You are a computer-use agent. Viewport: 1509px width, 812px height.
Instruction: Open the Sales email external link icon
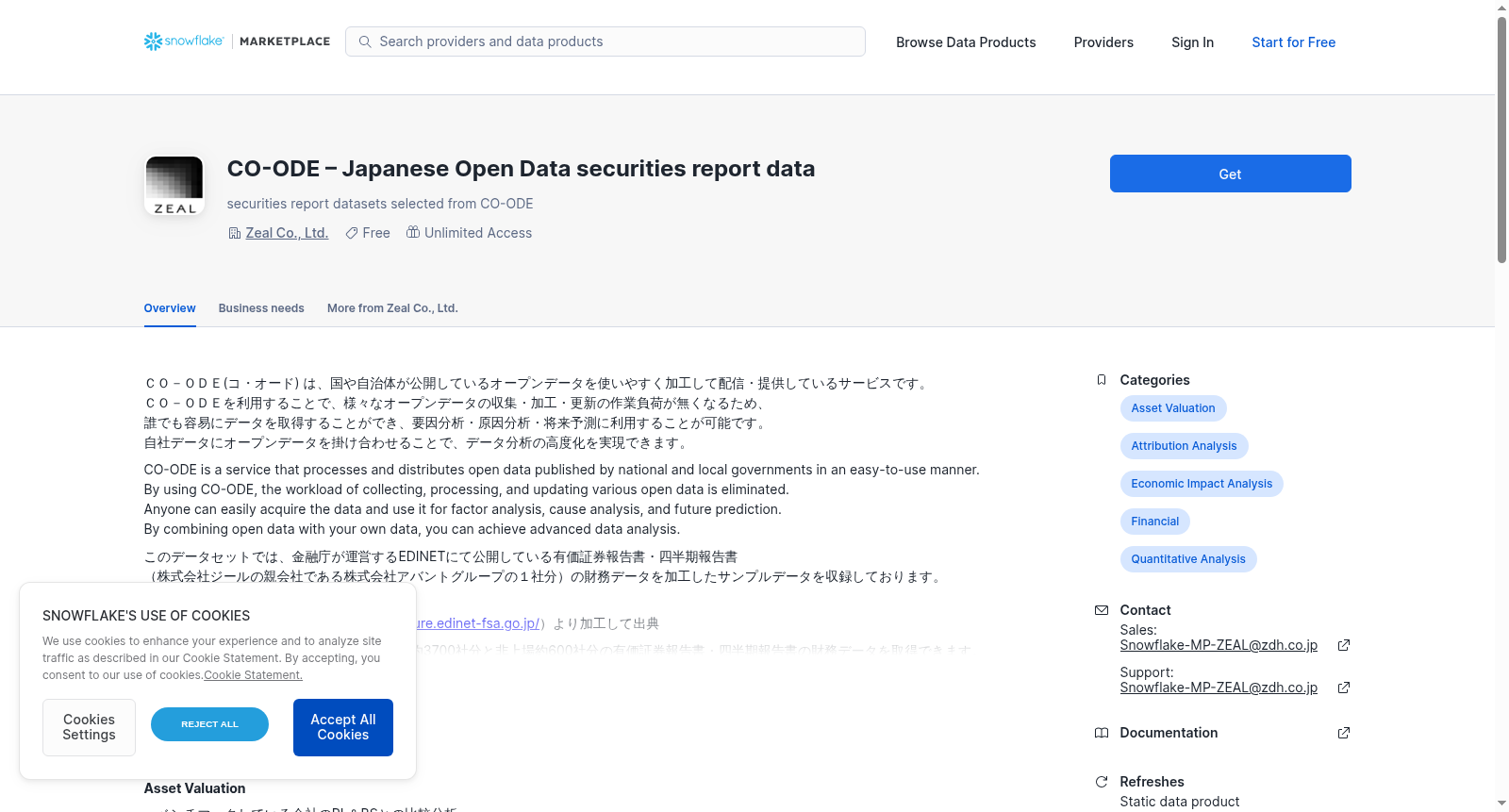pos(1344,645)
